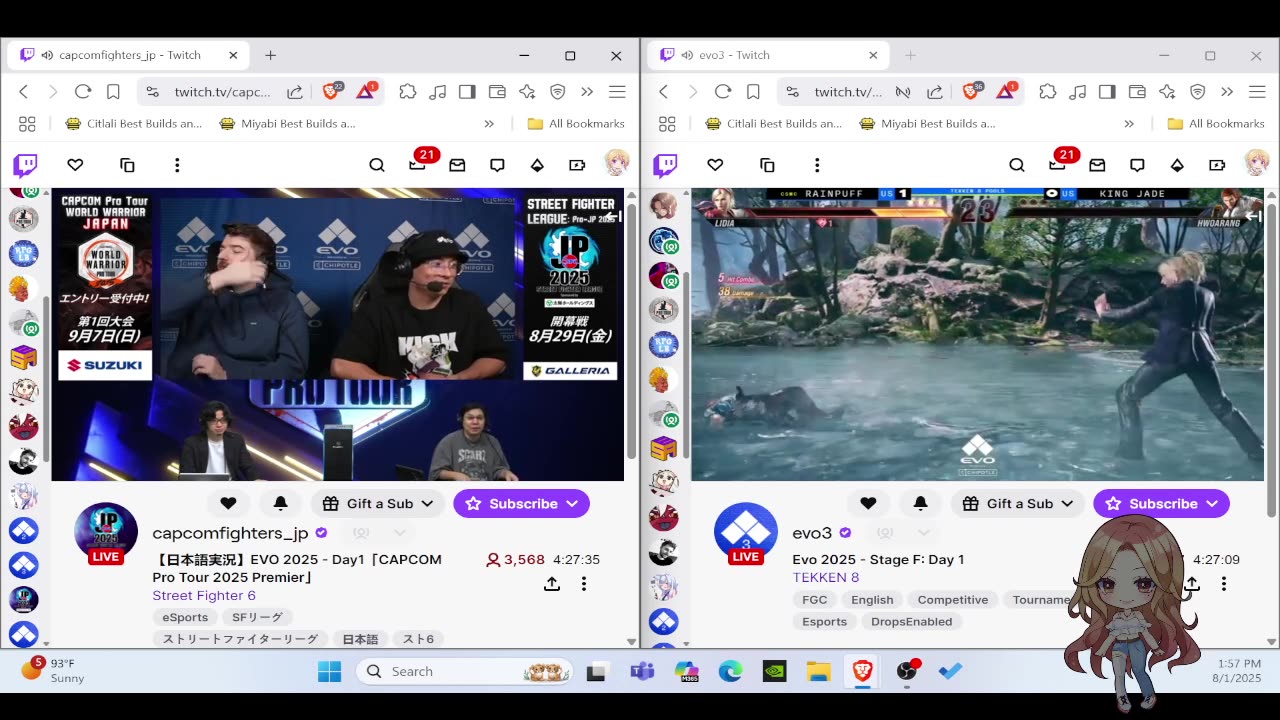Open Extensions puzzle icon in evo3 window
This screenshot has height=720, width=1280.
(x=1047, y=92)
